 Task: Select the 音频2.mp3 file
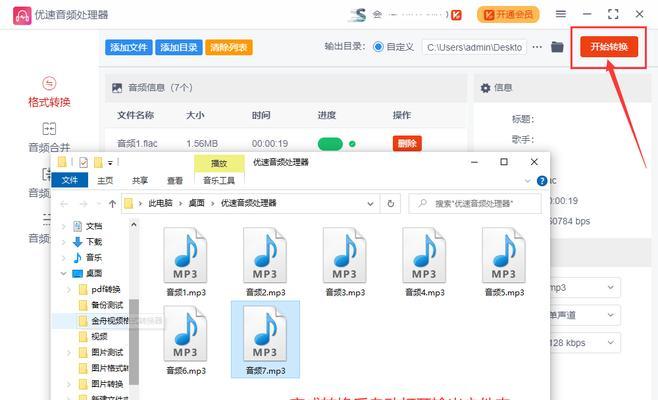click(265, 262)
